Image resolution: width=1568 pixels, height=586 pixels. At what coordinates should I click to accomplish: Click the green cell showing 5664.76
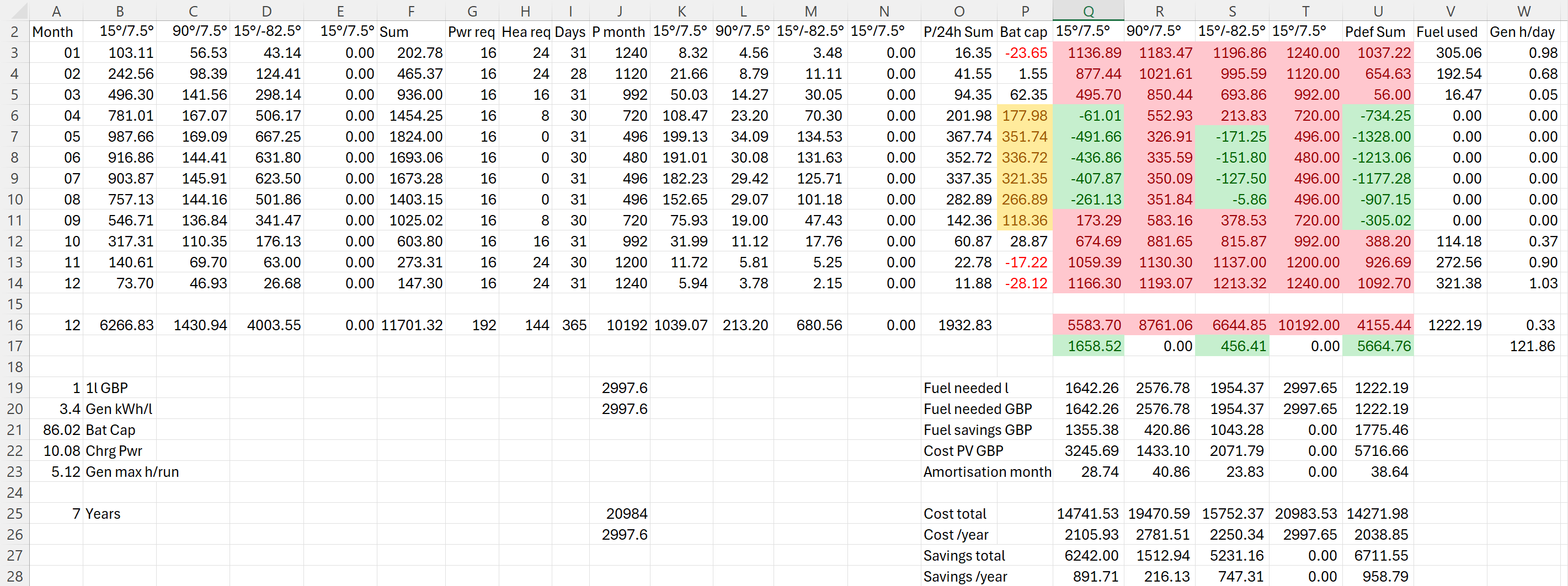click(x=1378, y=346)
